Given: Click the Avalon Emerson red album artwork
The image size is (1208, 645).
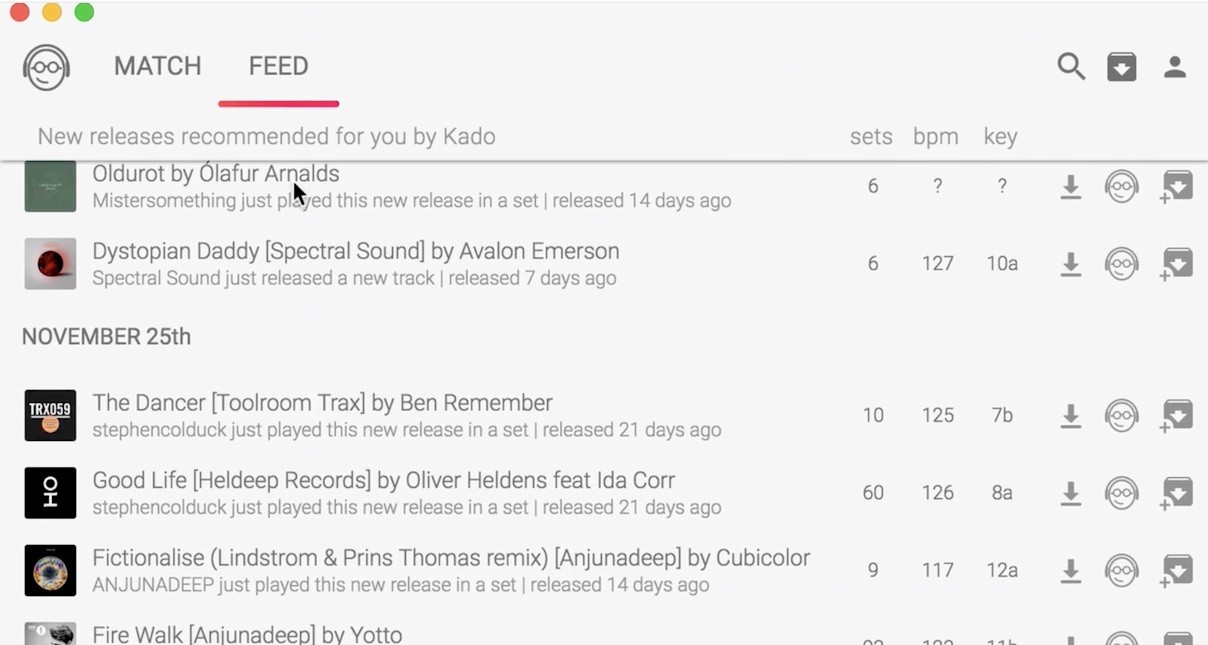Looking at the screenshot, I should (50, 264).
